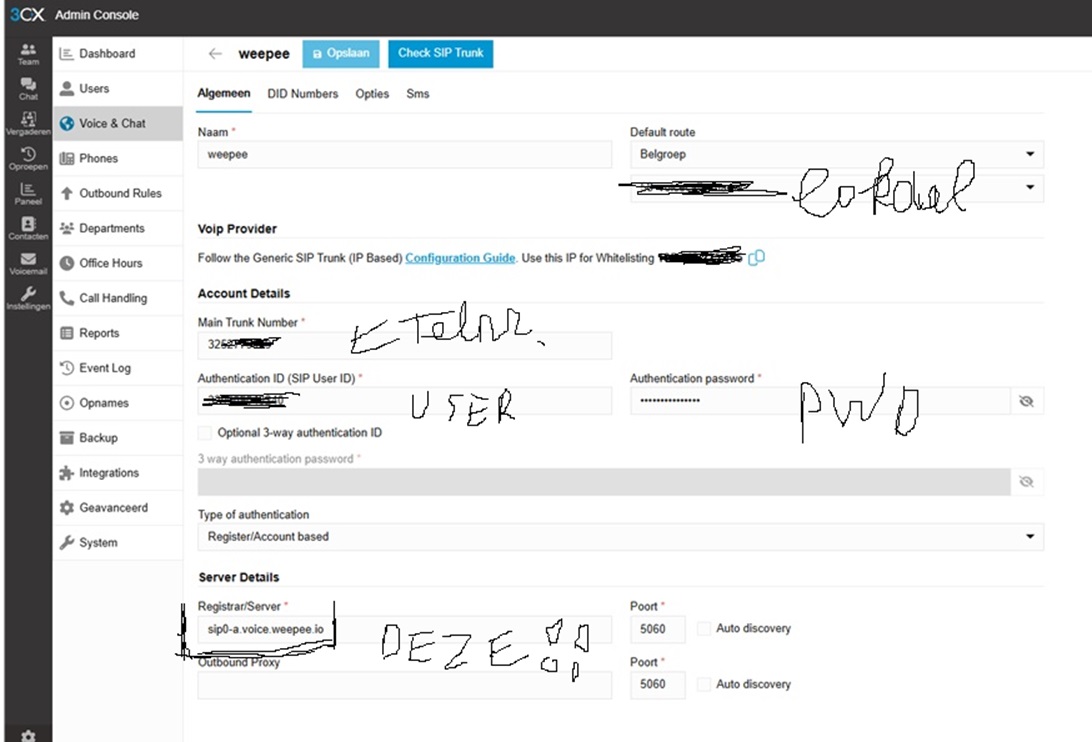Open Vergaderen meeting icon

point(28,123)
